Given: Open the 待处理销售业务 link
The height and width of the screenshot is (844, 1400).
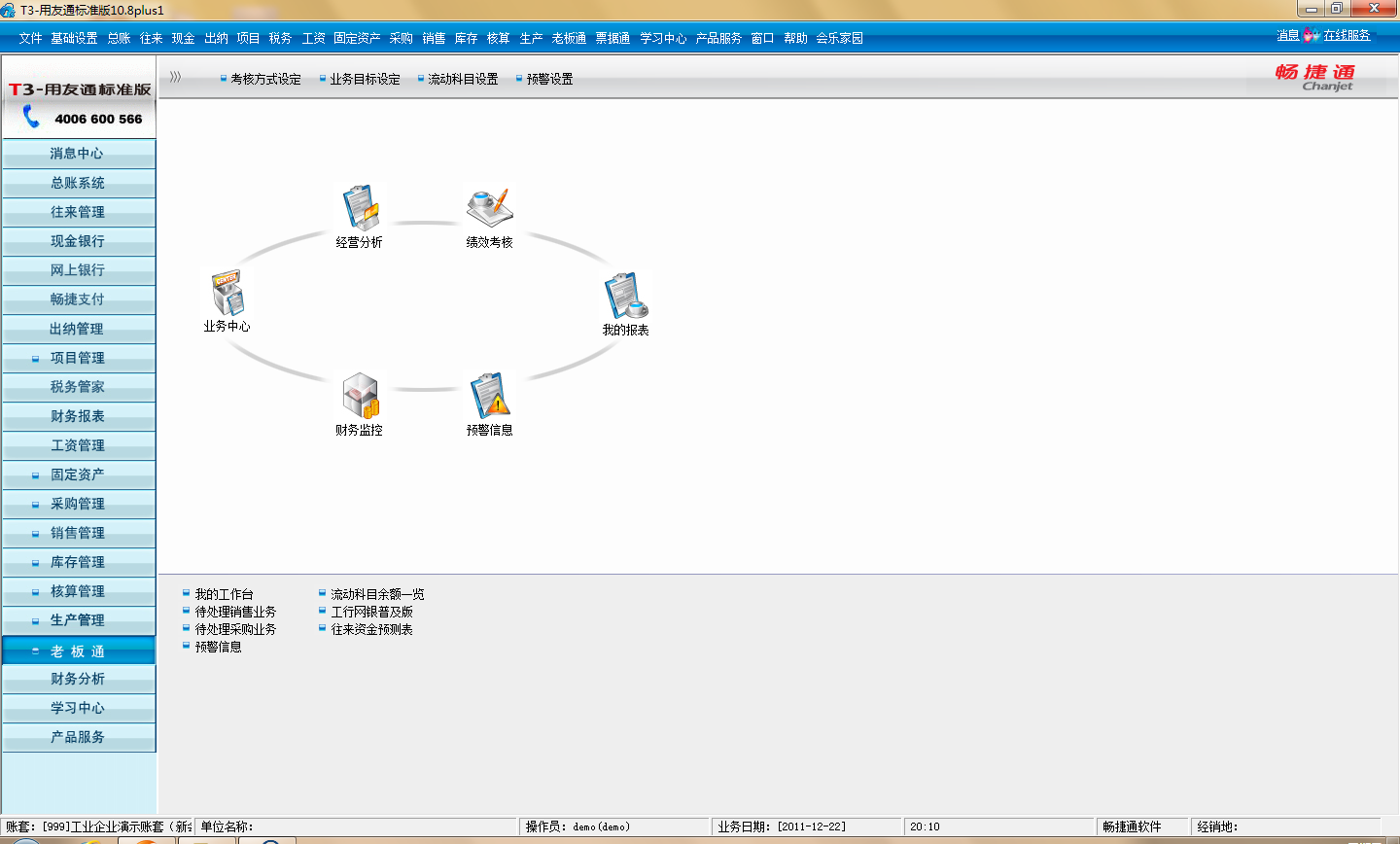Looking at the screenshot, I should click(x=235, y=612).
